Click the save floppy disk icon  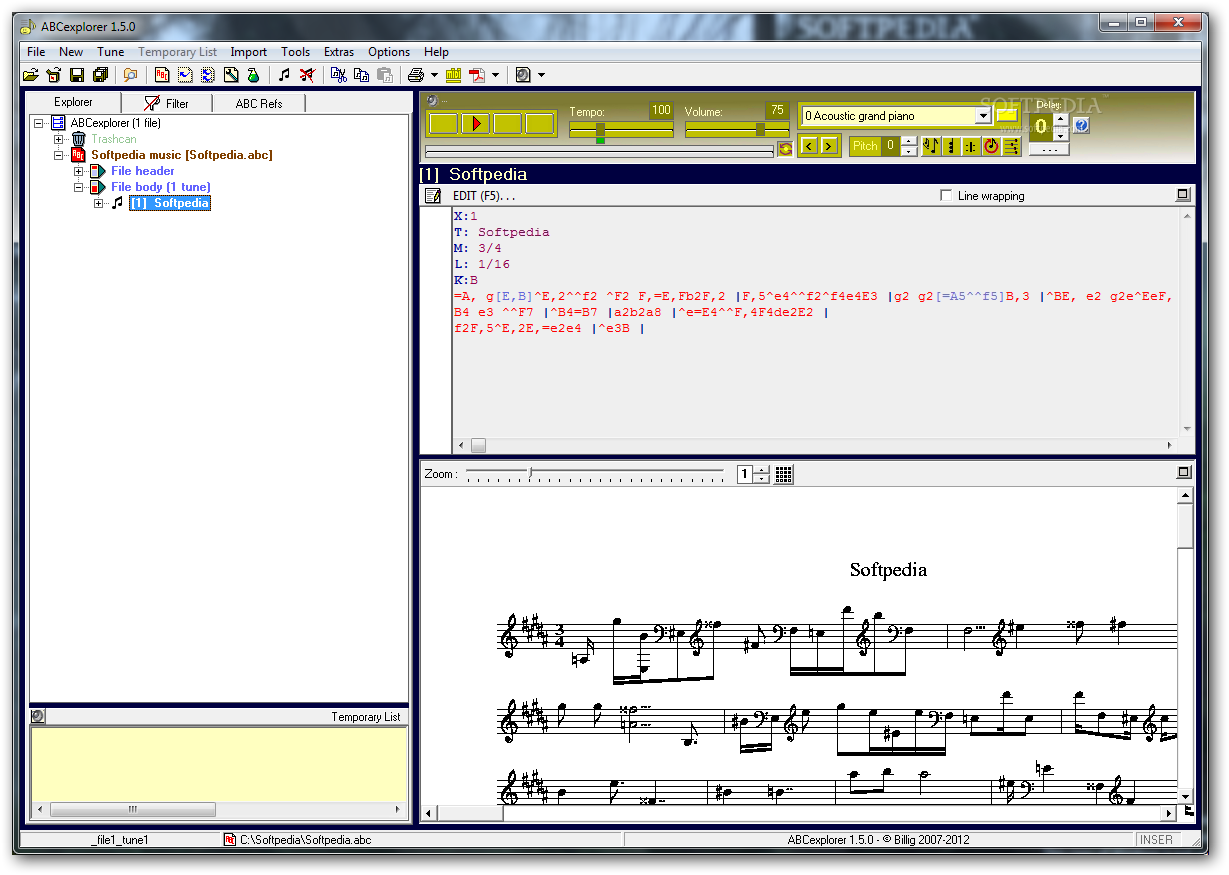pos(76,75)
